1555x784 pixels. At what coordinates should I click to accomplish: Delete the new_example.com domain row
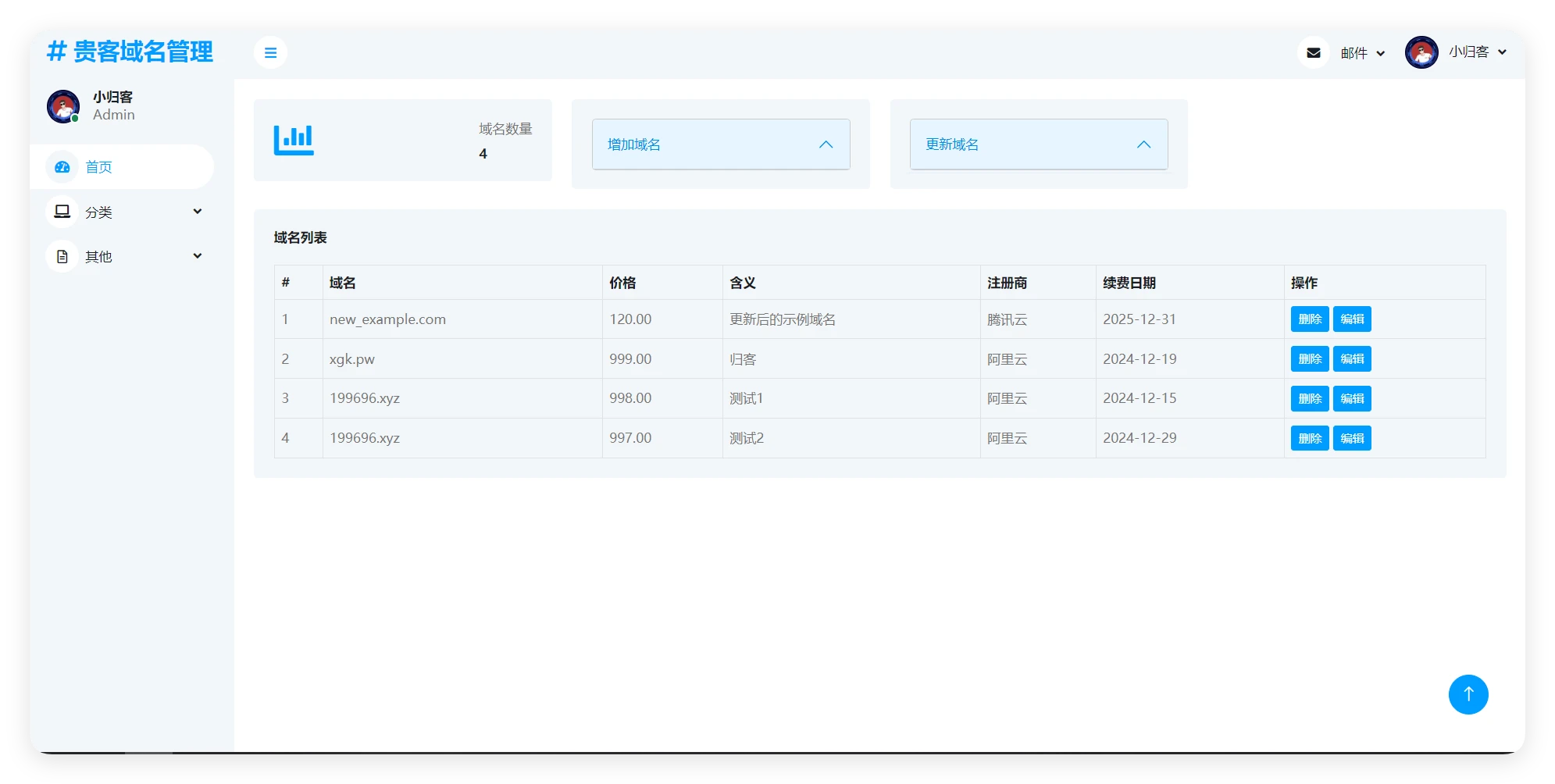pyautogui.click(x=1309, y=319)
